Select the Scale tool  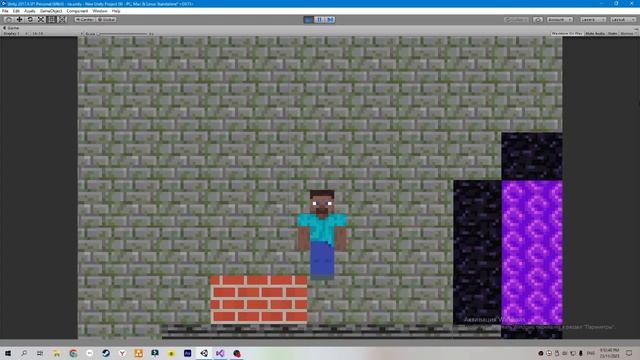(41, 20)
